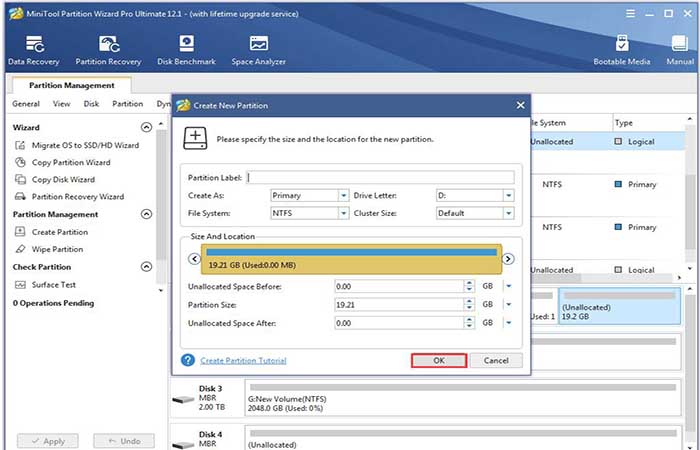Select the Unallocated block on Disk 4
The width and height of the screenshot is (700, 450).
pos(462,438)
